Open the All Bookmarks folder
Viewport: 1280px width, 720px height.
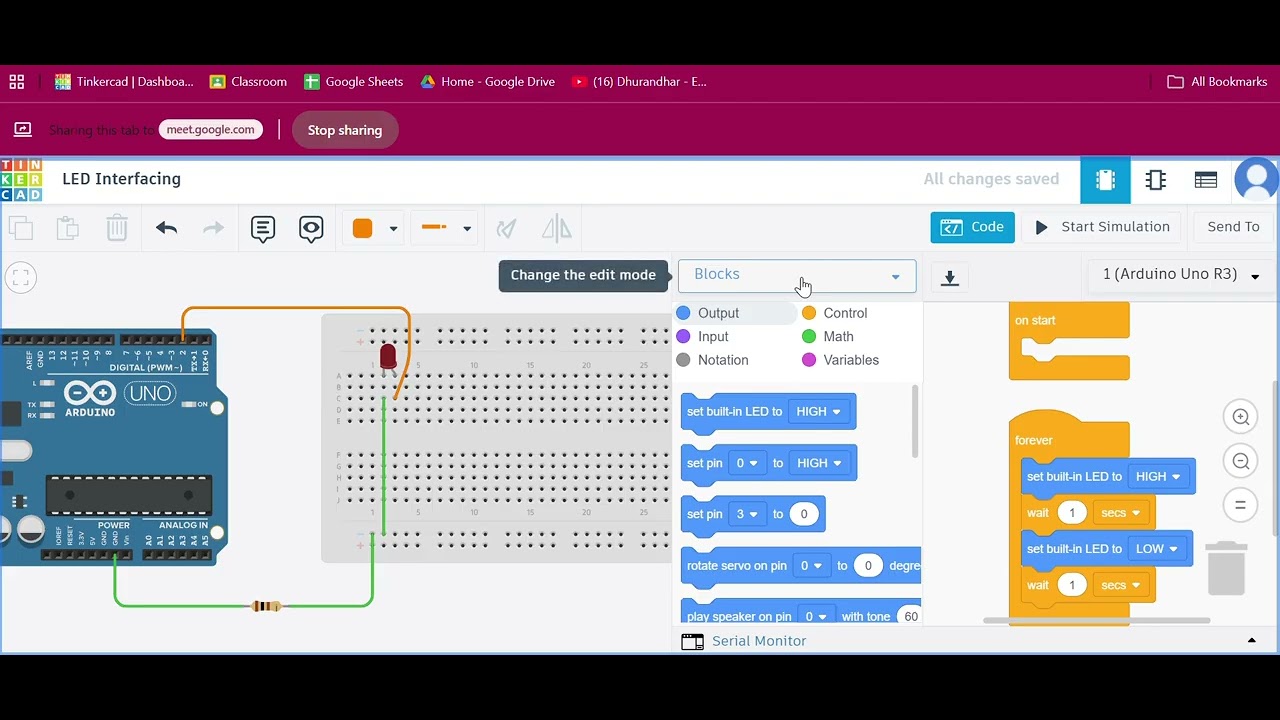click(1217, 82)
